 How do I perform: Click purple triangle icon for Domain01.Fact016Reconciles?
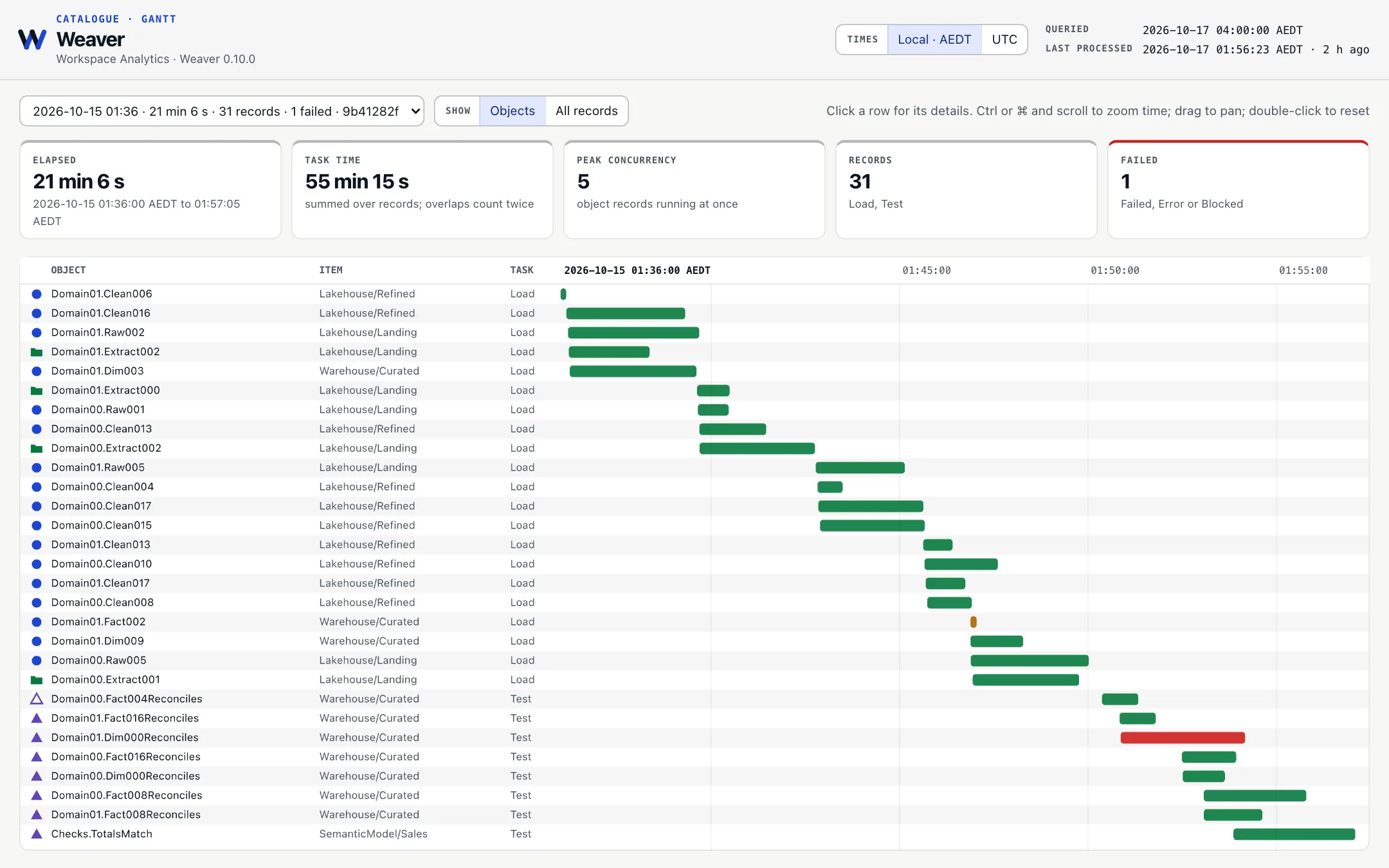pyautogui.click(x=37, y=718)
